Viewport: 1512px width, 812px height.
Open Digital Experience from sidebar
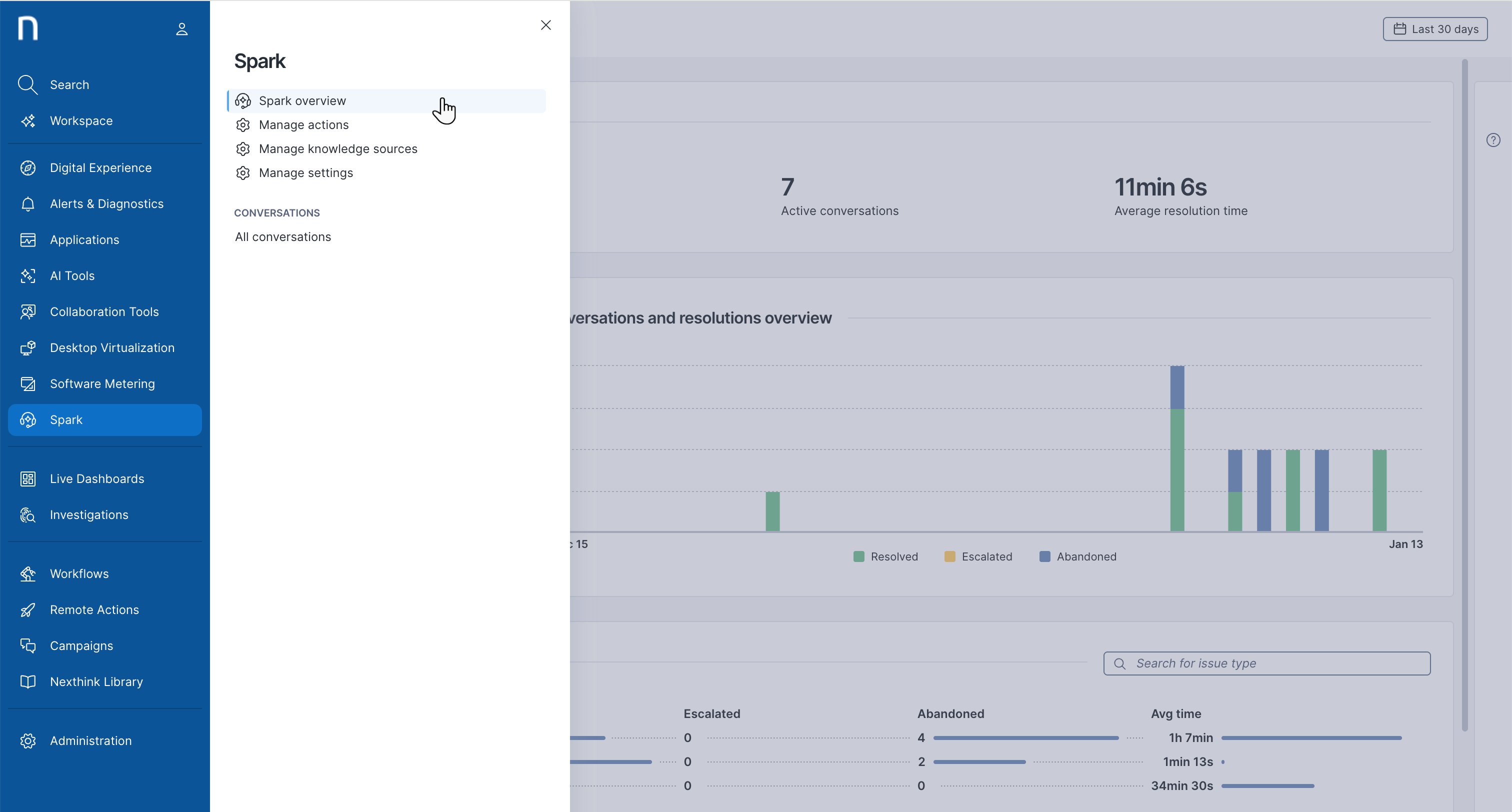[100, 168]
